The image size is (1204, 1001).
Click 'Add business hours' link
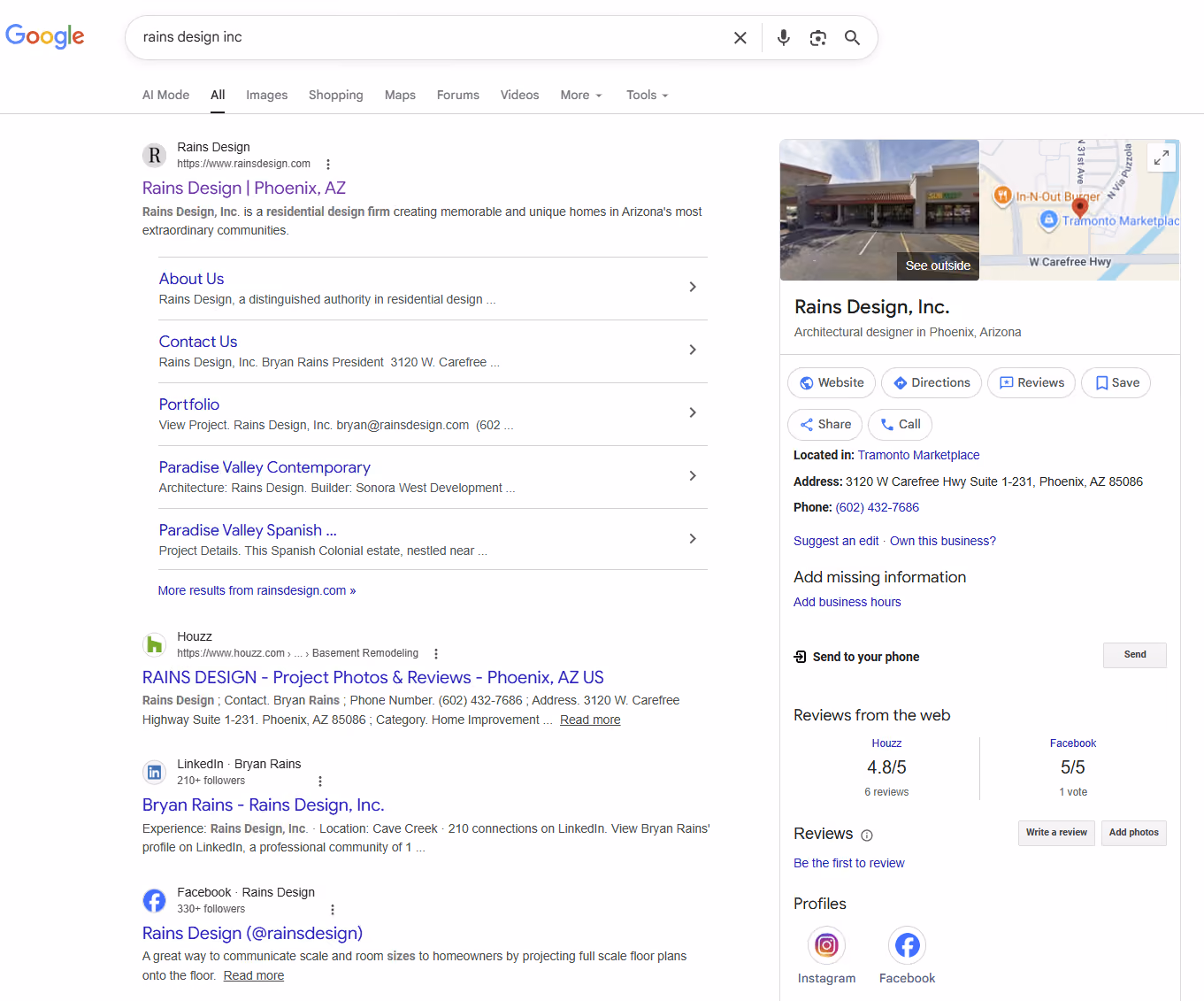pos(847,602)
